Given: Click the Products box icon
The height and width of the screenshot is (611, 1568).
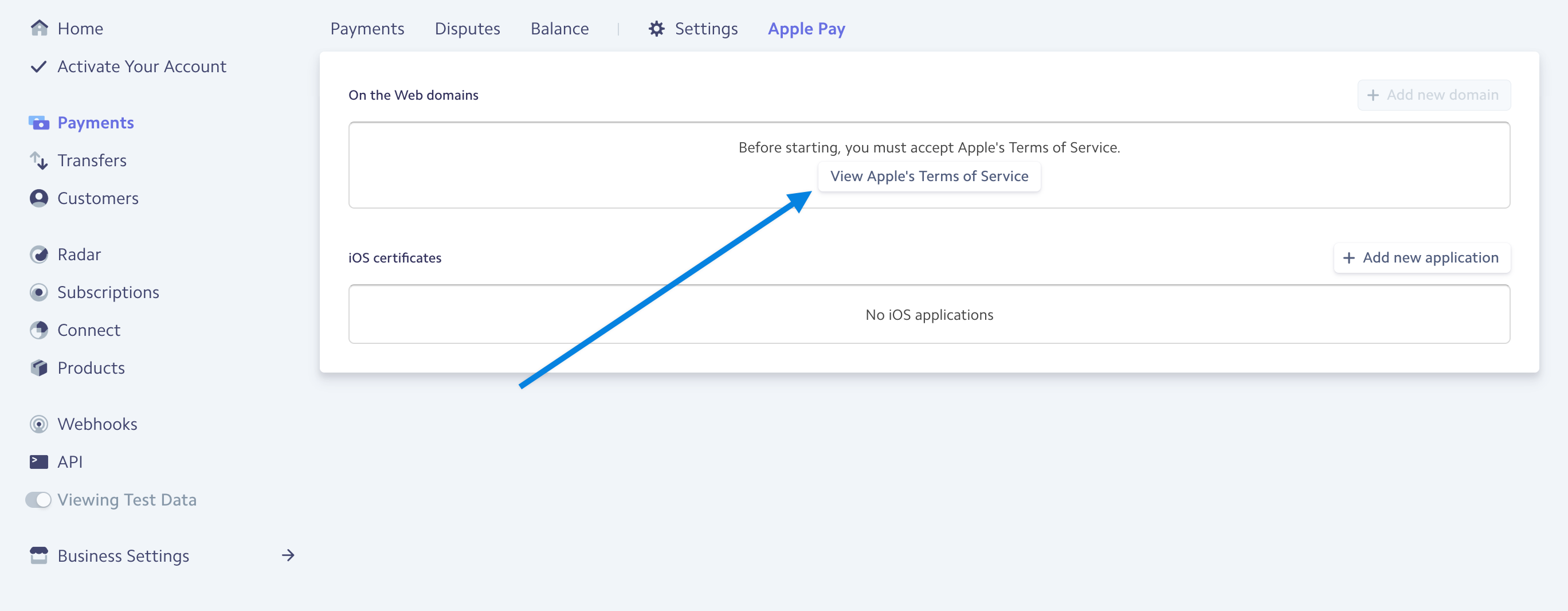Looking at the screenshot, I should pos(39,368).
